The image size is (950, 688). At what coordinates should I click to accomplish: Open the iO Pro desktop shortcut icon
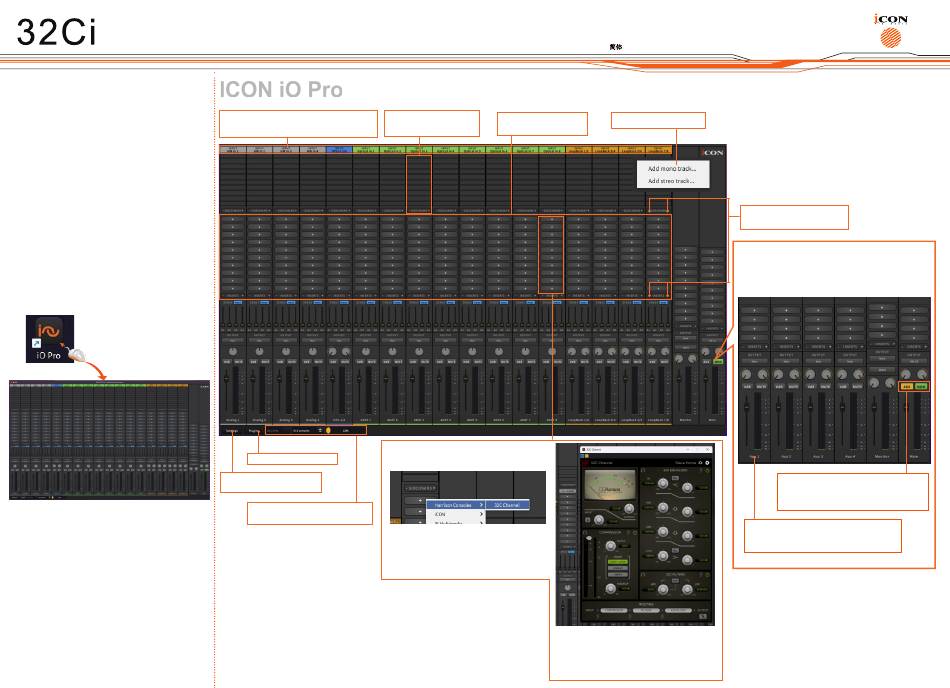point(50,339)
